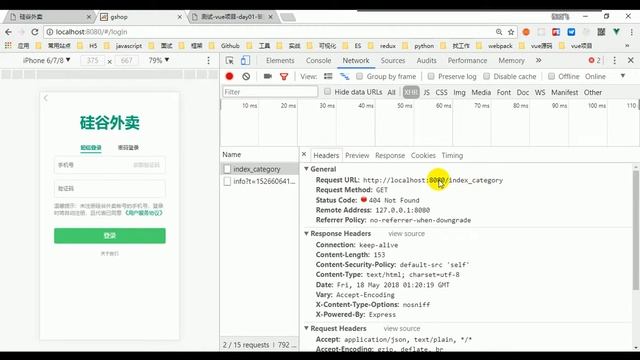Bookmark this page with the star icon

click(511, 32)
